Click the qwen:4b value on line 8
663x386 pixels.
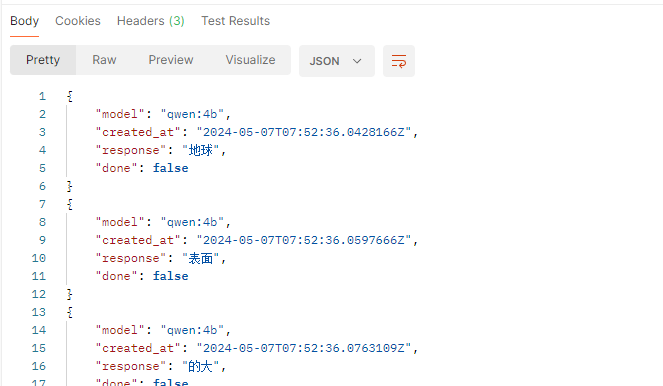coord(192,222)
